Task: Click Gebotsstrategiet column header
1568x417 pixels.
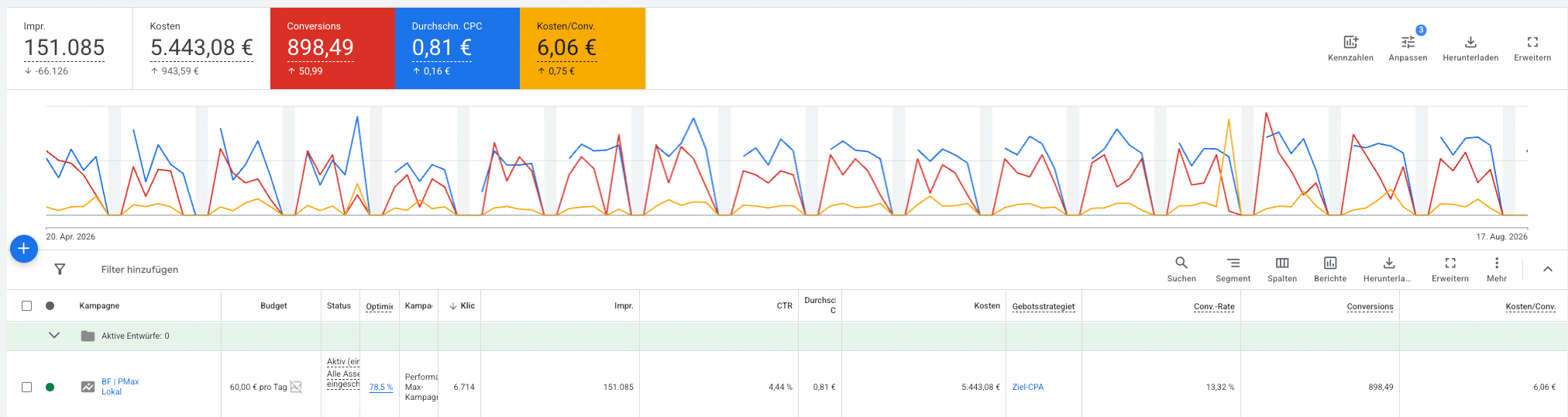Action: [1044, 306]
